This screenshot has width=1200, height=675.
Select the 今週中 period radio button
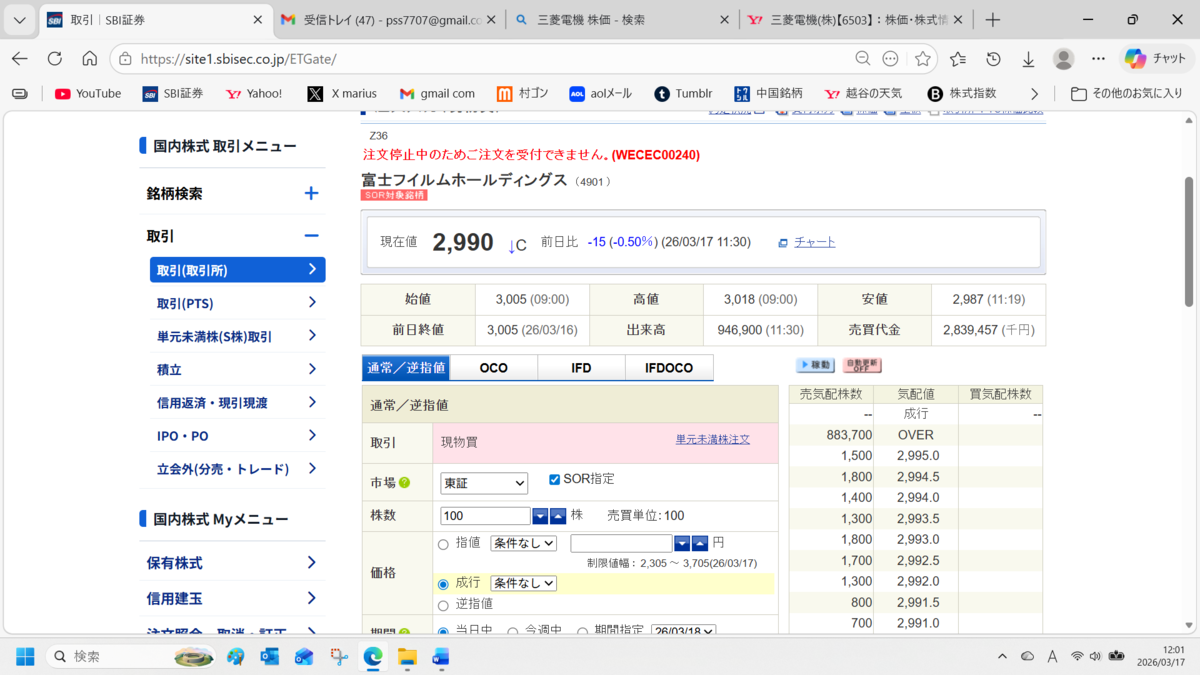(x=512, y=632)
